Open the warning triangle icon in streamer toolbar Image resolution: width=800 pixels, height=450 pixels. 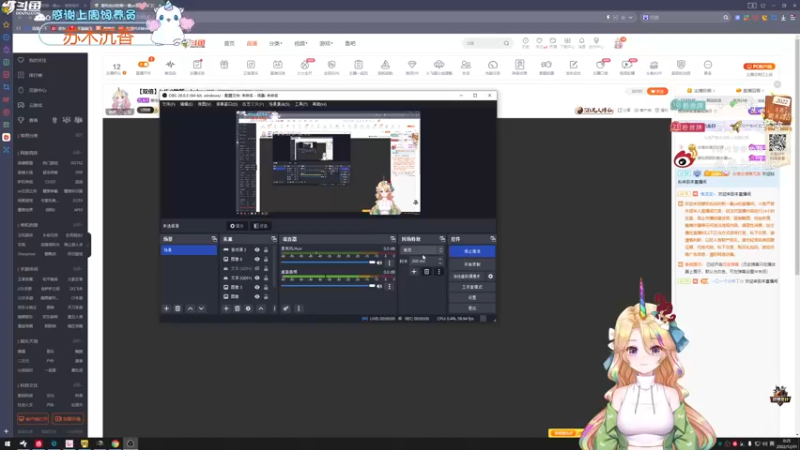tap(385, 65)
